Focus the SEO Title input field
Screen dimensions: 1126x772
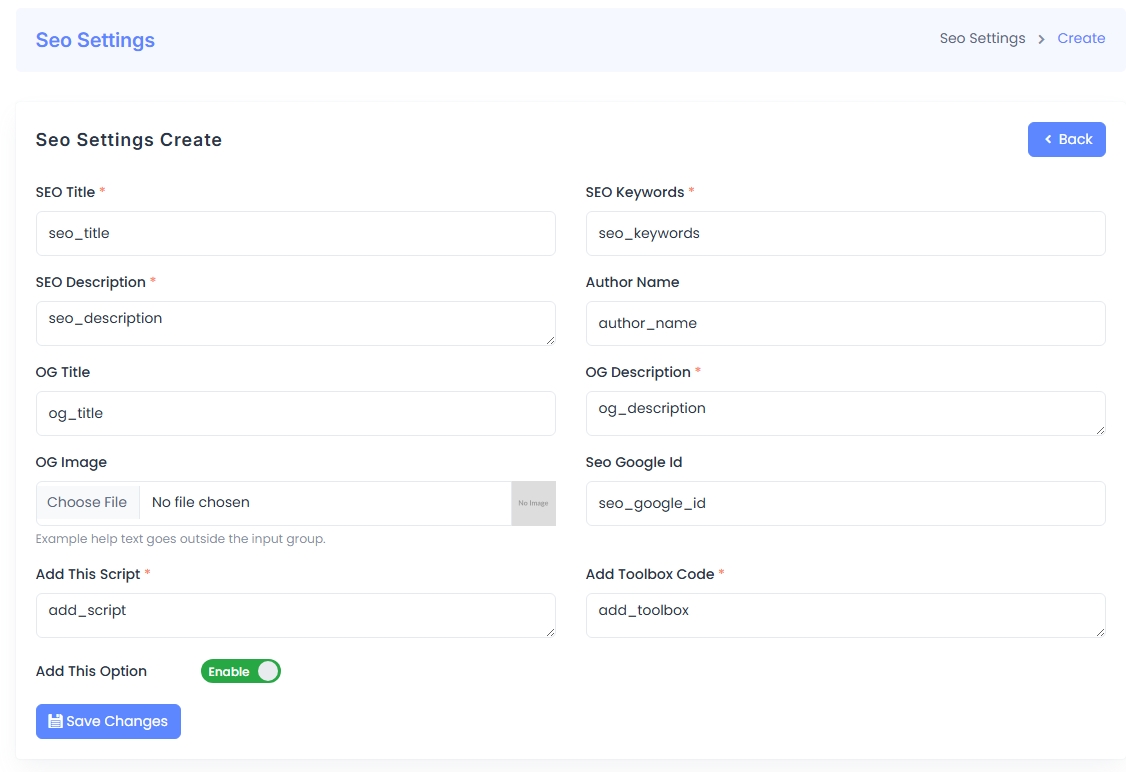tap(296, 233)
